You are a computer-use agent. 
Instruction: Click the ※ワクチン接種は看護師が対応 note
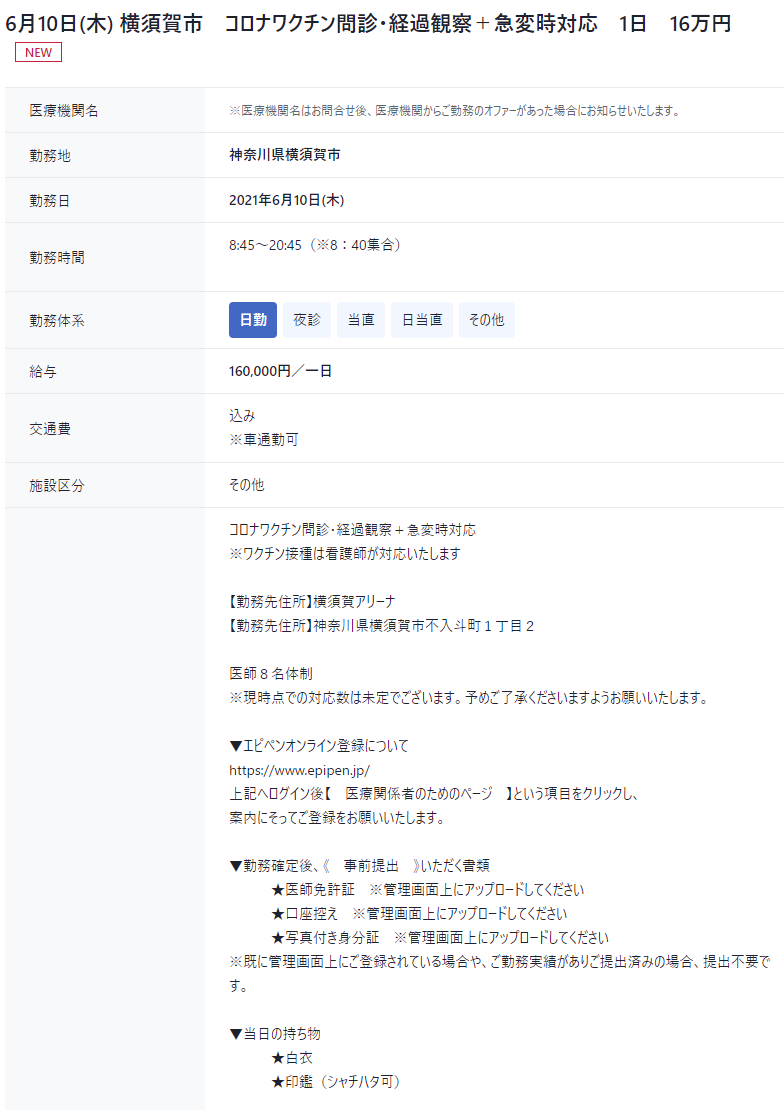(x=345, y=554)
